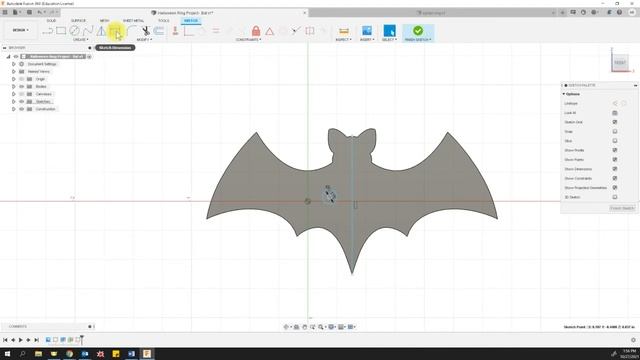Play the design timeline

pyautogui.click(x=20, y=340)
